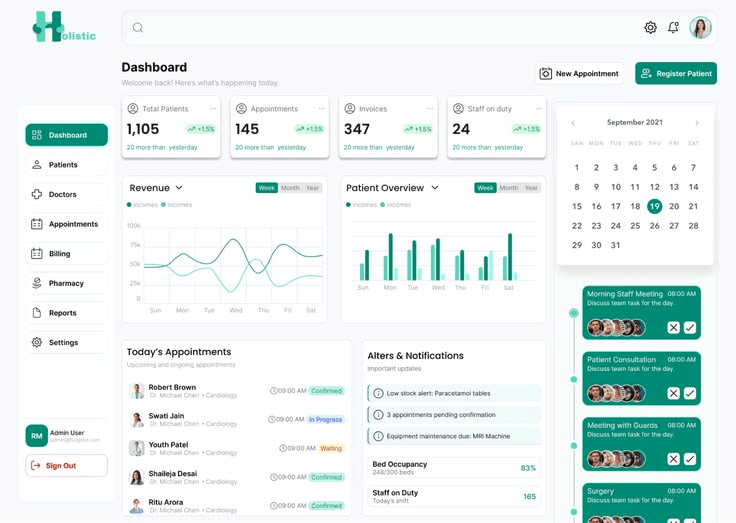Expand the Patient Overview dropdown chevron
This screenshot has width=736, height=523.
[435, 188]
